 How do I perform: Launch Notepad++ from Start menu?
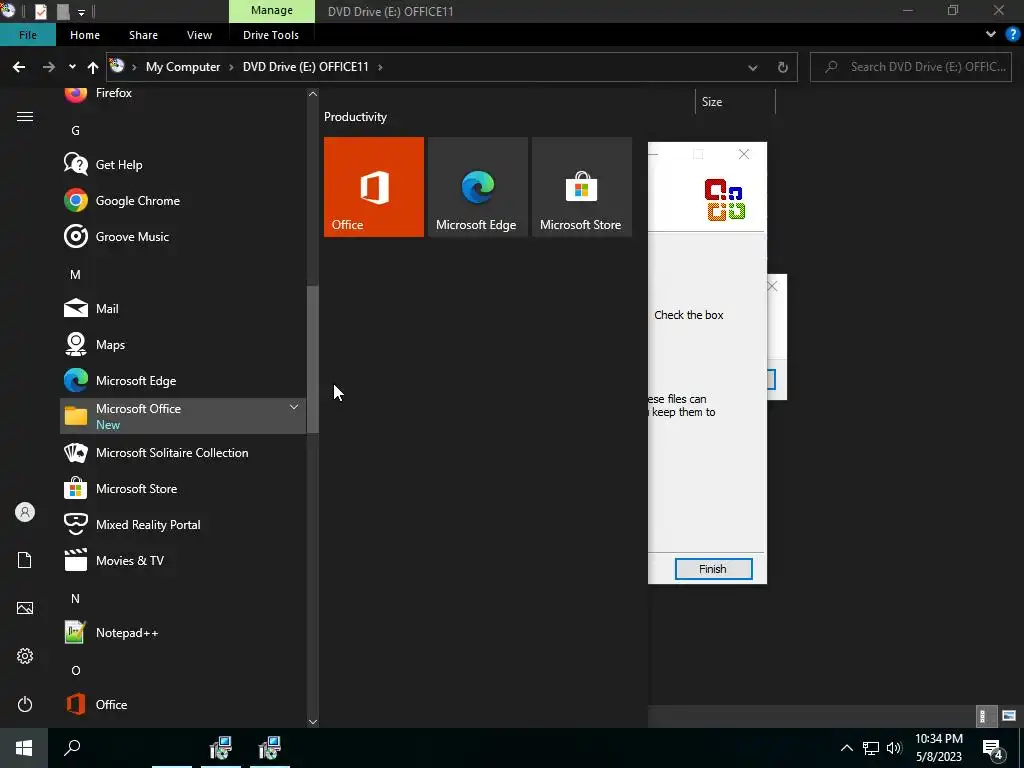pos(183,632)
